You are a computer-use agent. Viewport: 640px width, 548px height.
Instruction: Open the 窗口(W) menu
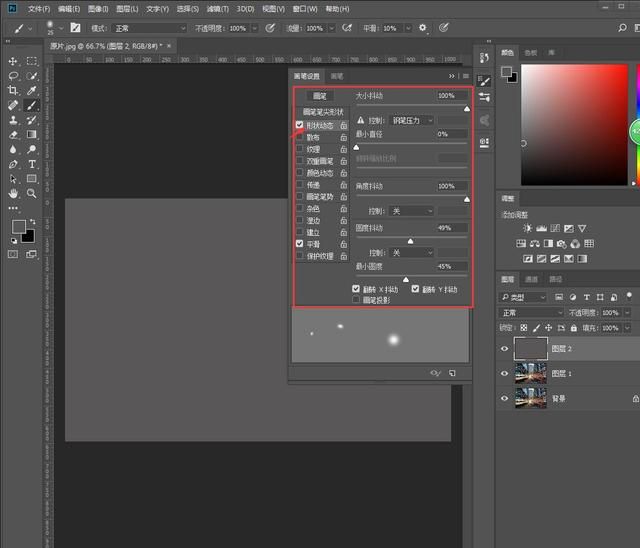pyautogui.click(x=305, y=9)
